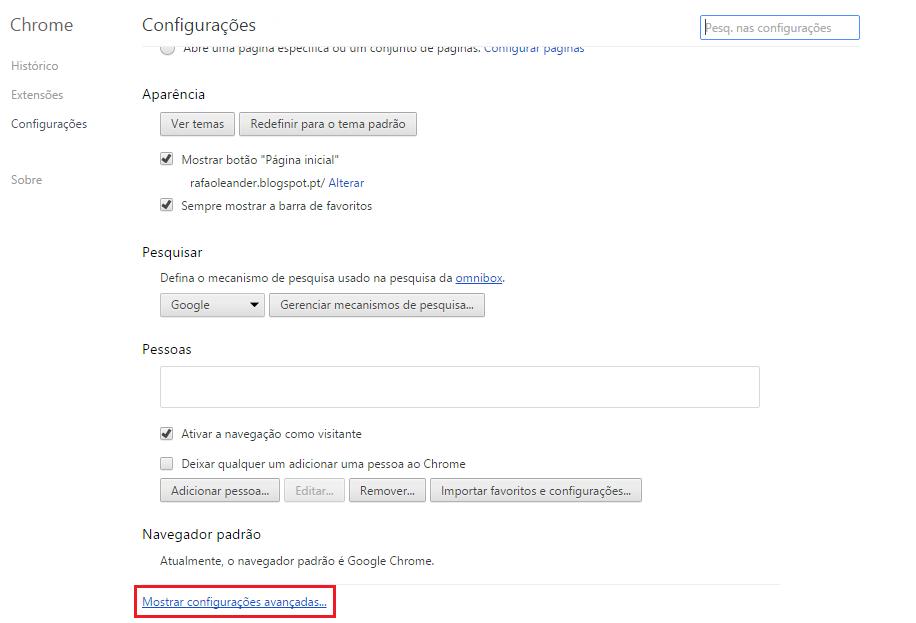Click Gerenciar mecanismos de pesquisa button

tap(376, 305)
